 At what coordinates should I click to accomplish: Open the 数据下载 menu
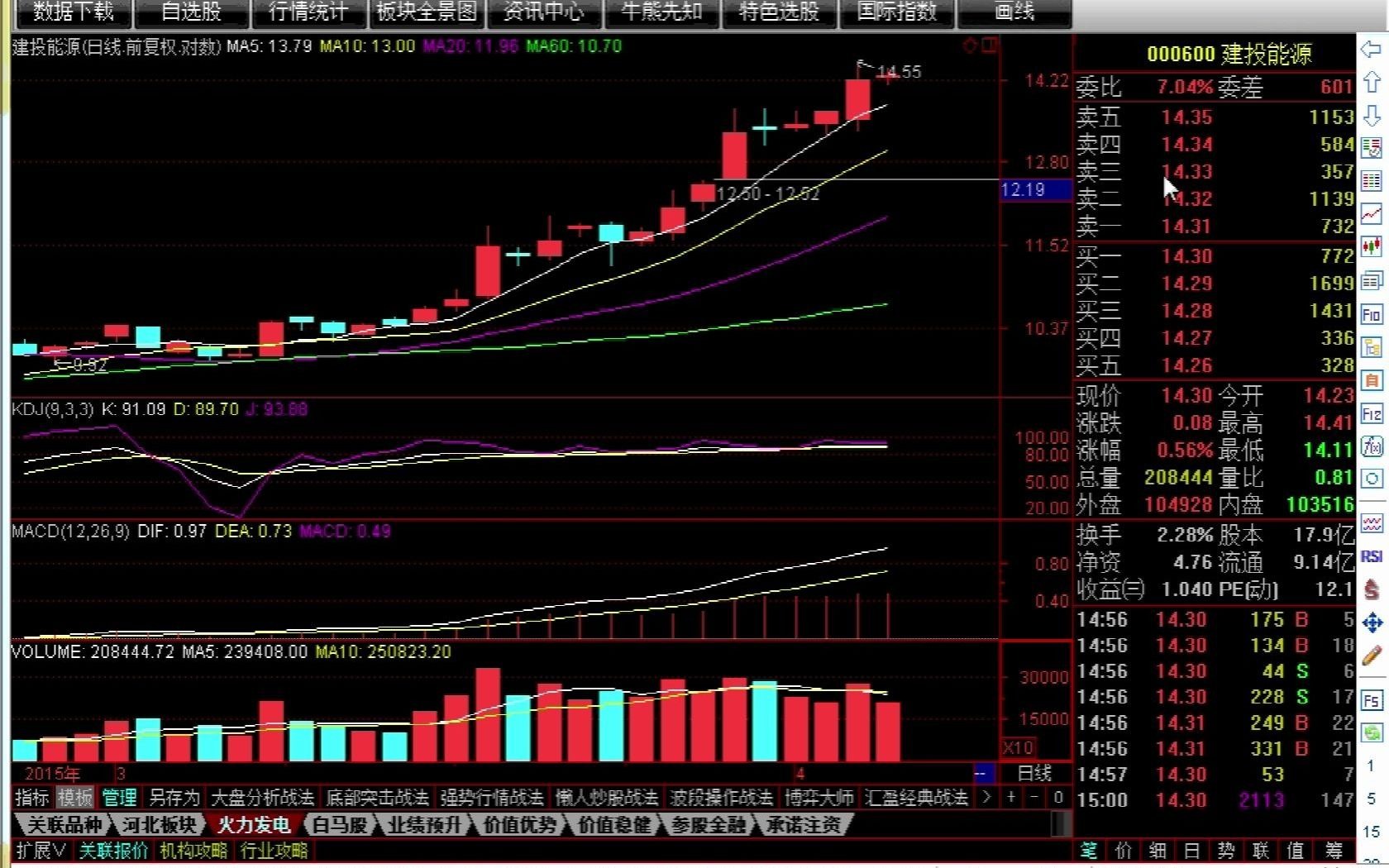coord(73,12)
